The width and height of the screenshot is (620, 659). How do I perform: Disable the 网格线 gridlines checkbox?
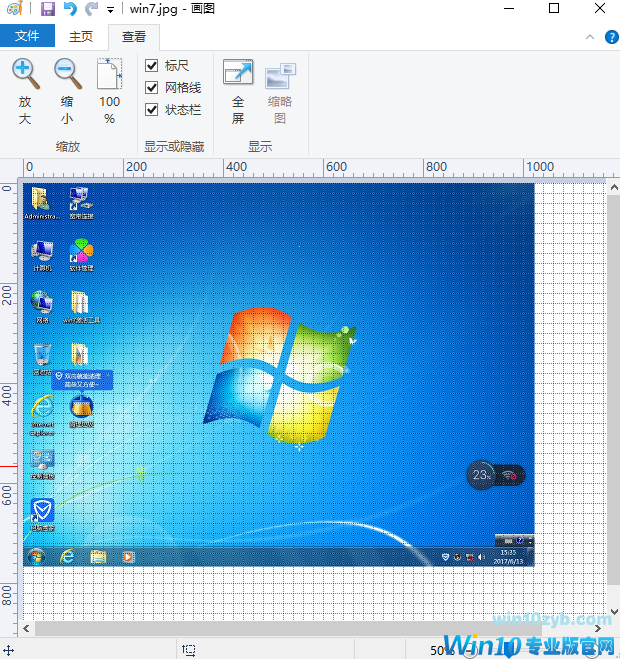pyautogui.click(x=152, y=88)
